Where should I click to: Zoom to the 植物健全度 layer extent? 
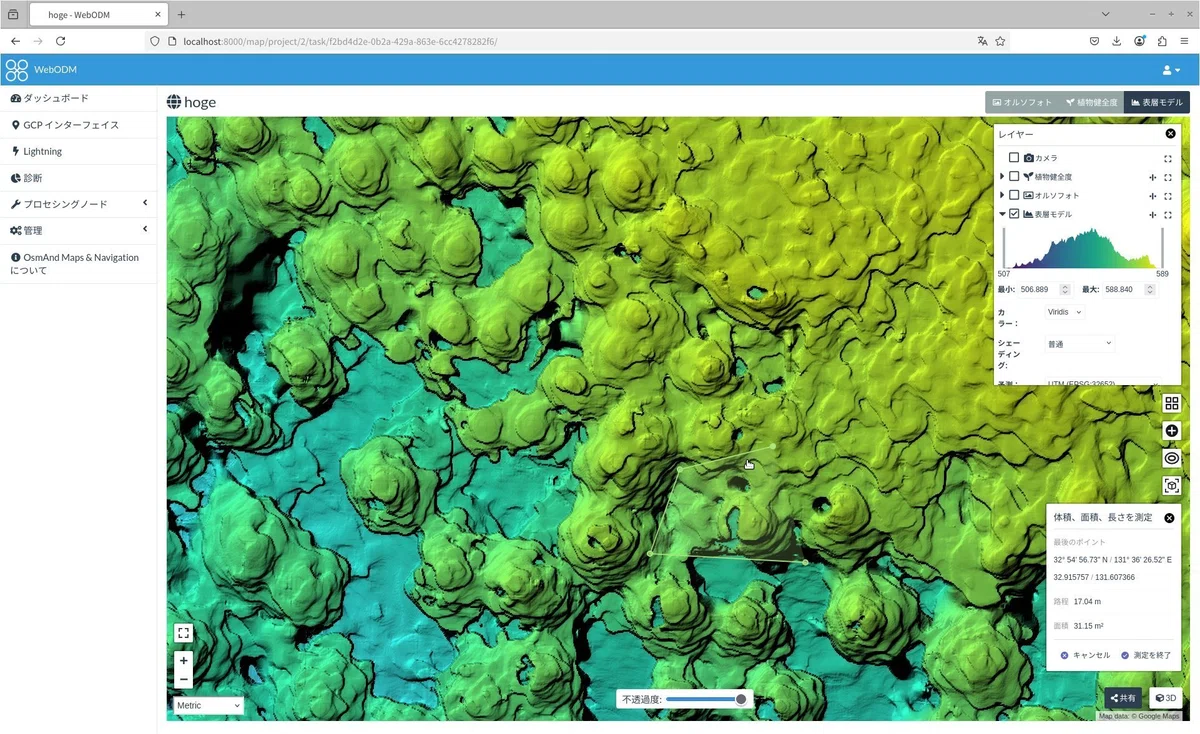(1168, 177)
